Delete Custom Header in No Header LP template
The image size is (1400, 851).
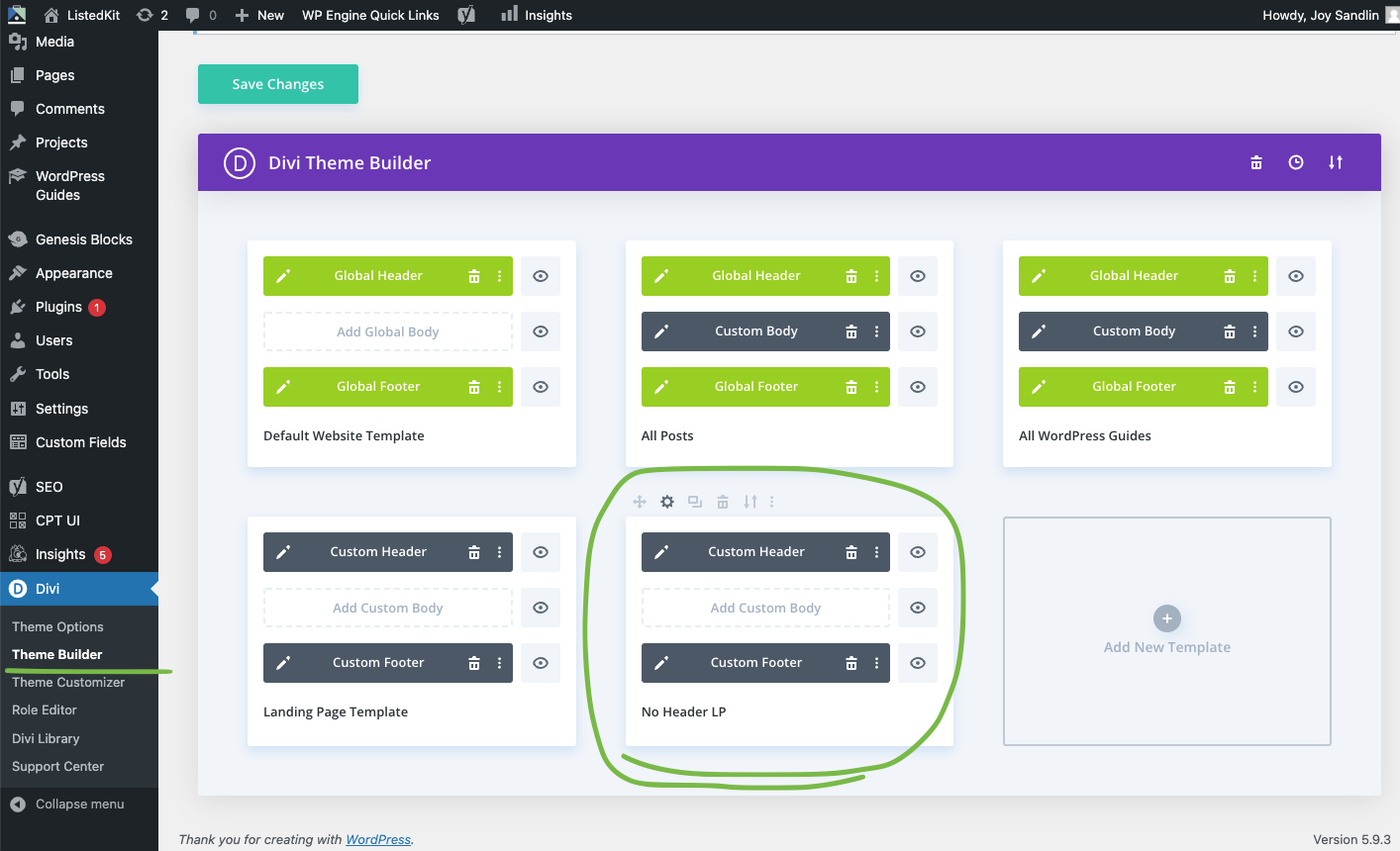pyautogui.click(x=851, y=552)
